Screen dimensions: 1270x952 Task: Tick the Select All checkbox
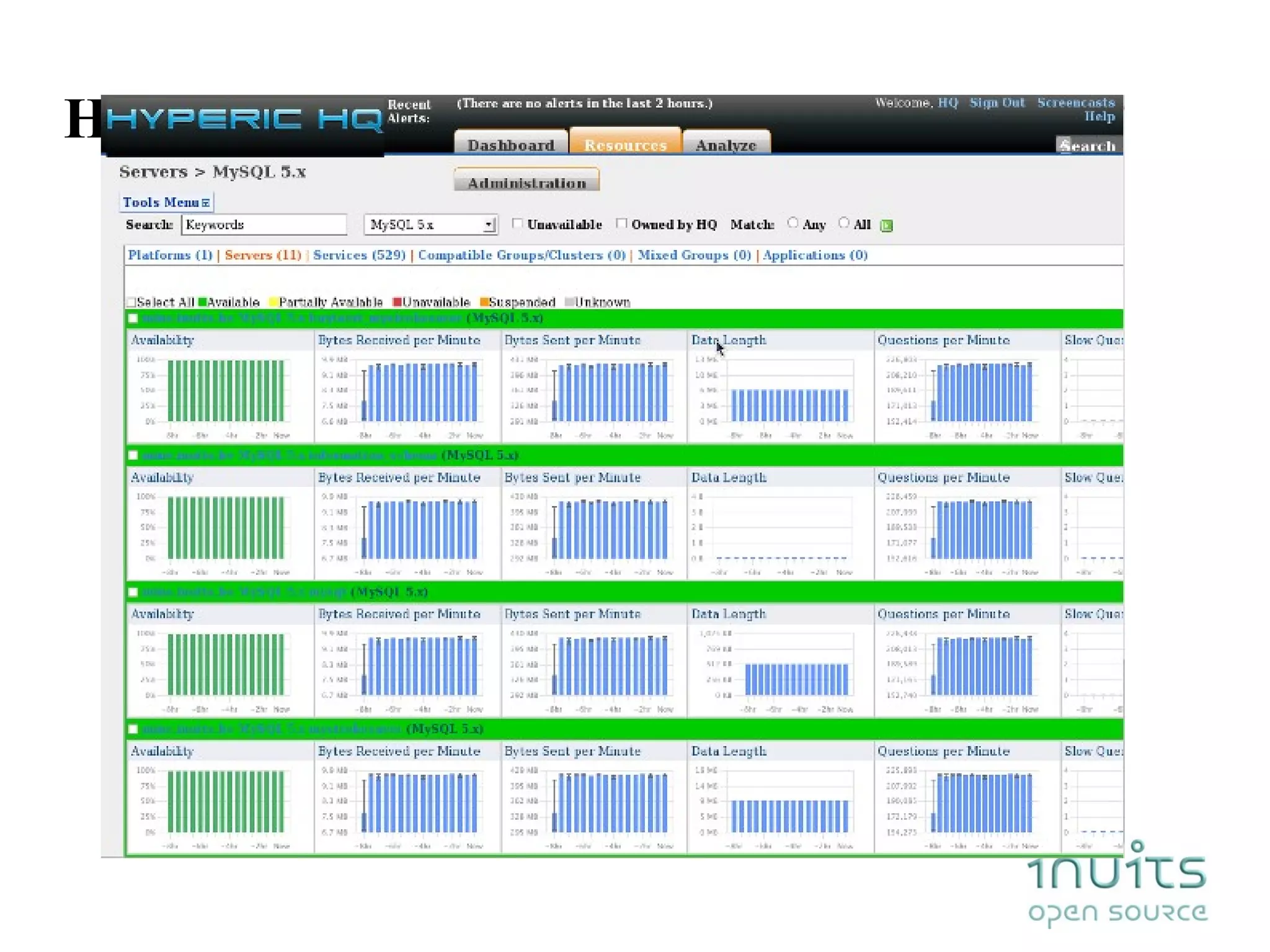click(x=131, y=302)
